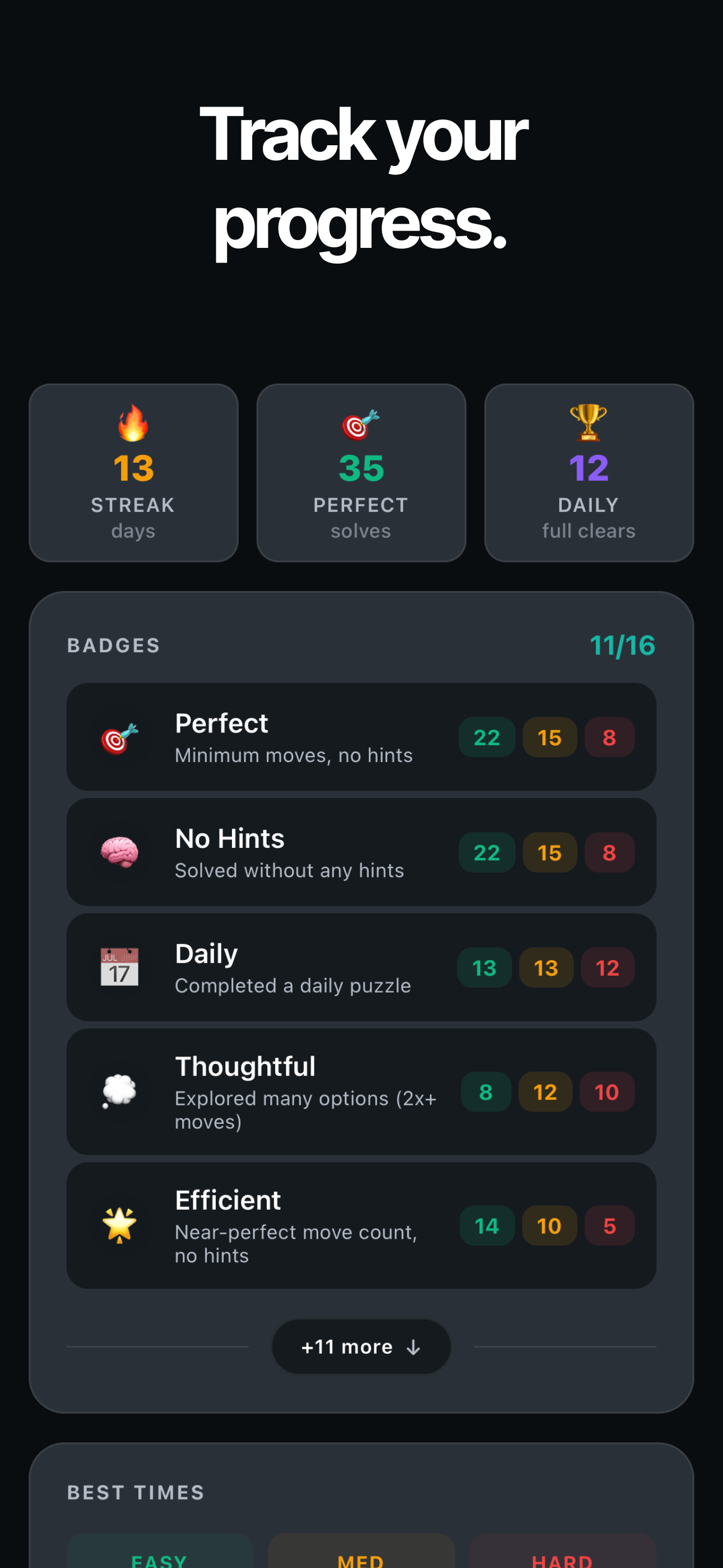Tap the fire streak icon

pos(133,423)
